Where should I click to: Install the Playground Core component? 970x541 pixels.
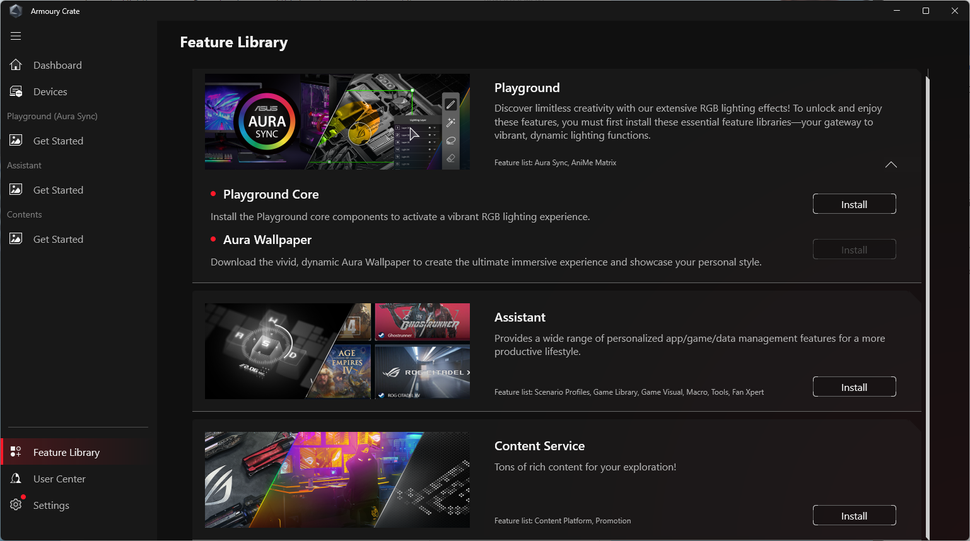[x=854, y=204]
